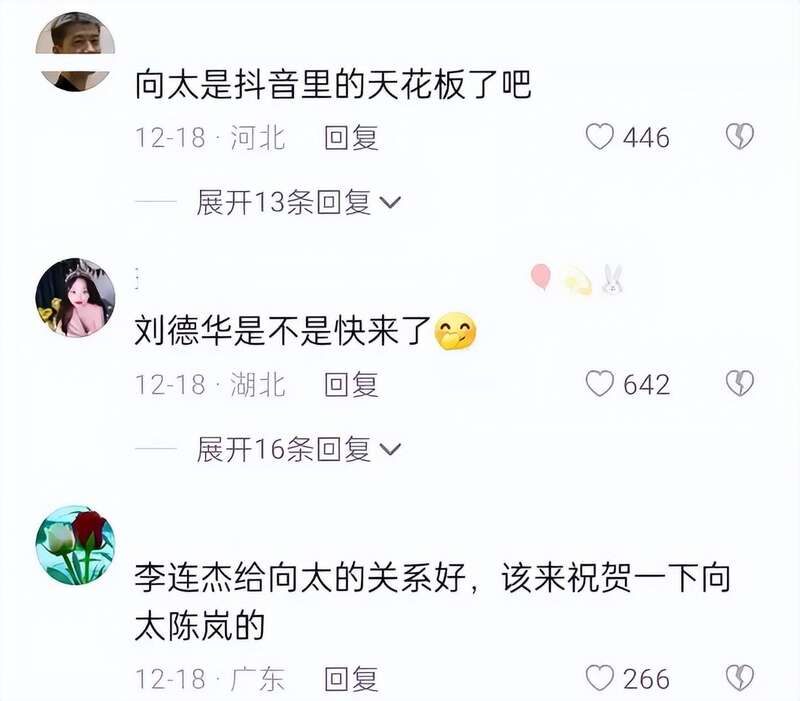Dislike the 刘德华 comment from 湖北
Screen dimensions: 800x701
pyautogui.click(x=740, y=383)
